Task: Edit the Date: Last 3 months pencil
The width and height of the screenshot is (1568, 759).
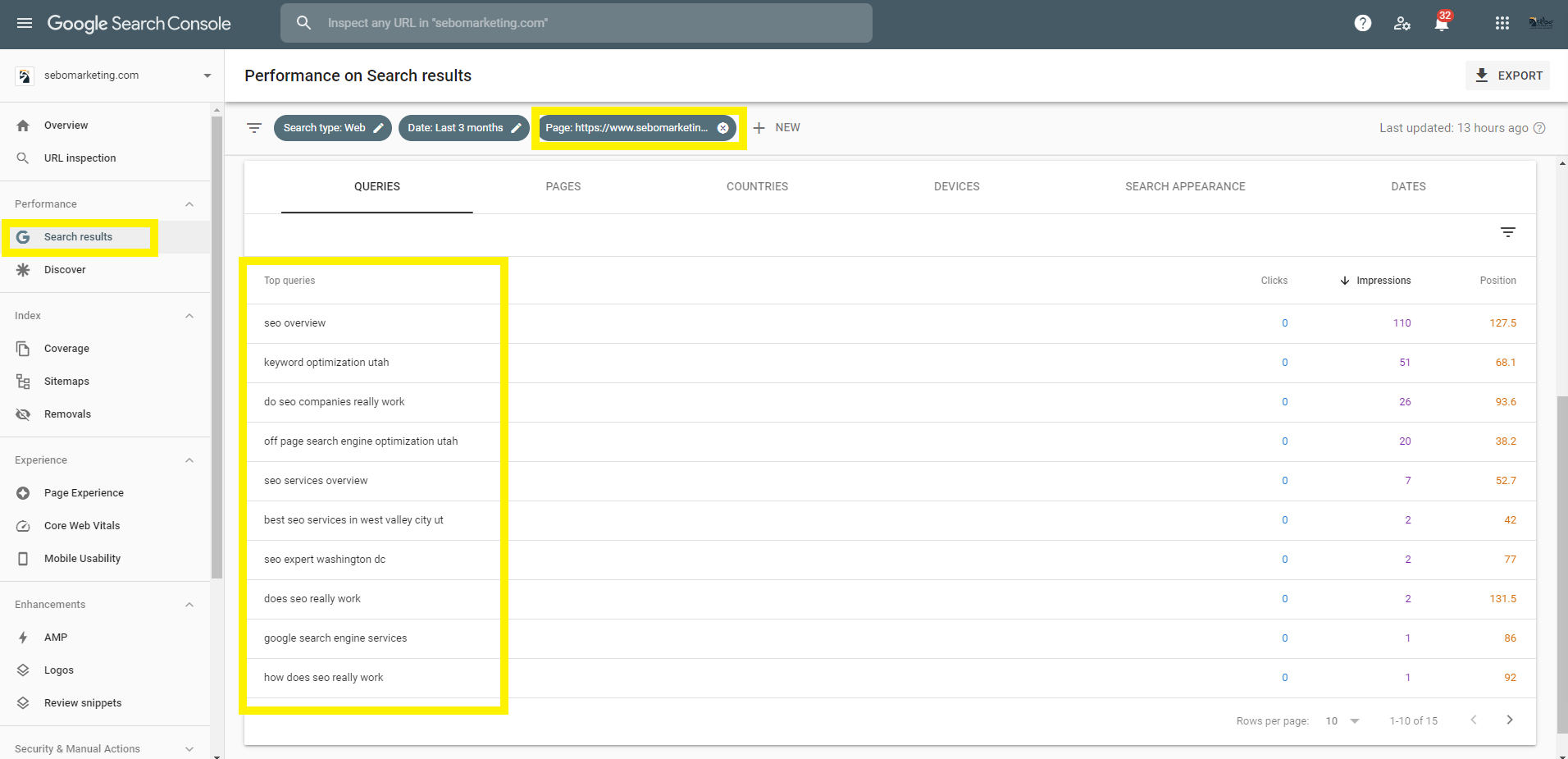Action: (516, 128)
